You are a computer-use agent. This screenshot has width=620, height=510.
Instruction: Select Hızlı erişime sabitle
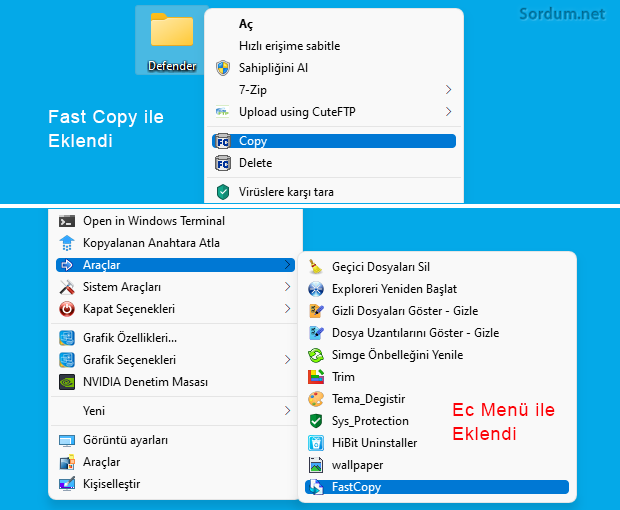(334, 46)
